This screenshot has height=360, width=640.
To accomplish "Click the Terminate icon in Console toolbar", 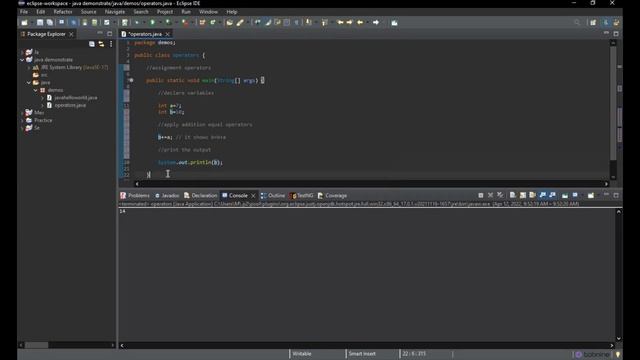I will 481,196.
